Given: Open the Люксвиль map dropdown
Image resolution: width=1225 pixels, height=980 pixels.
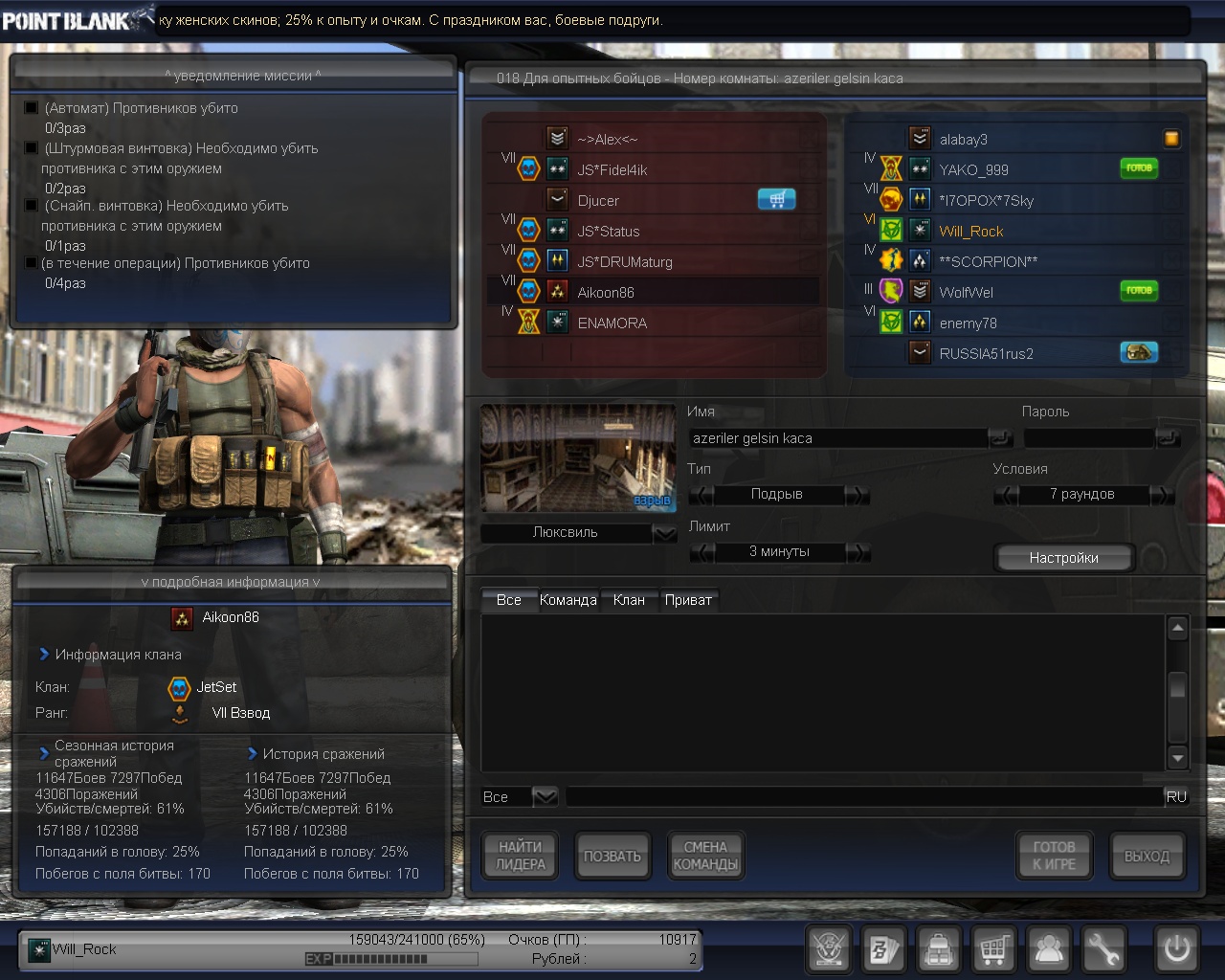Looking at the screenshot, I should pos(665,533).
